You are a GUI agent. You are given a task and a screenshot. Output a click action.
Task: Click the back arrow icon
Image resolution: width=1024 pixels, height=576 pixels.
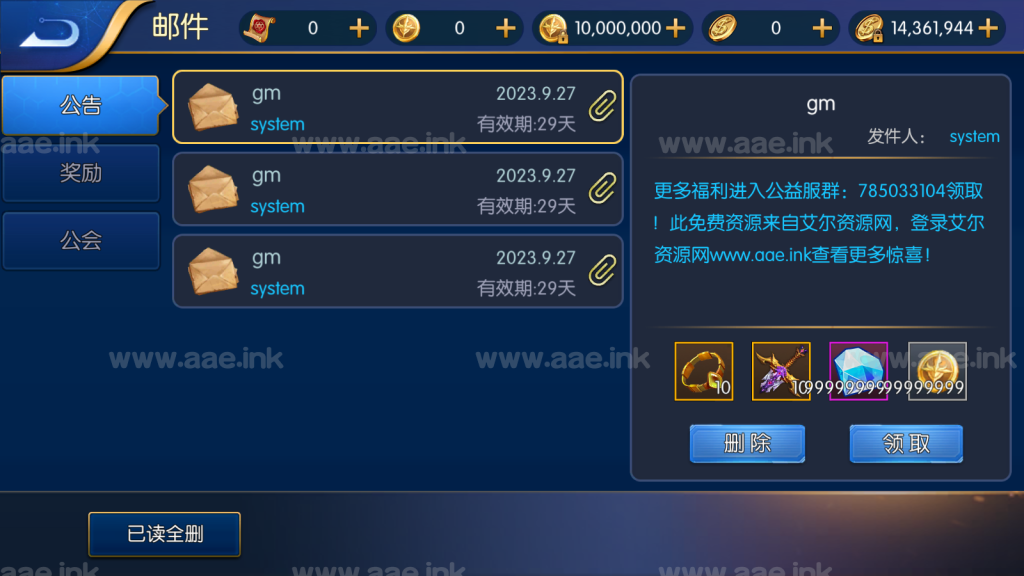click(50, 31)
